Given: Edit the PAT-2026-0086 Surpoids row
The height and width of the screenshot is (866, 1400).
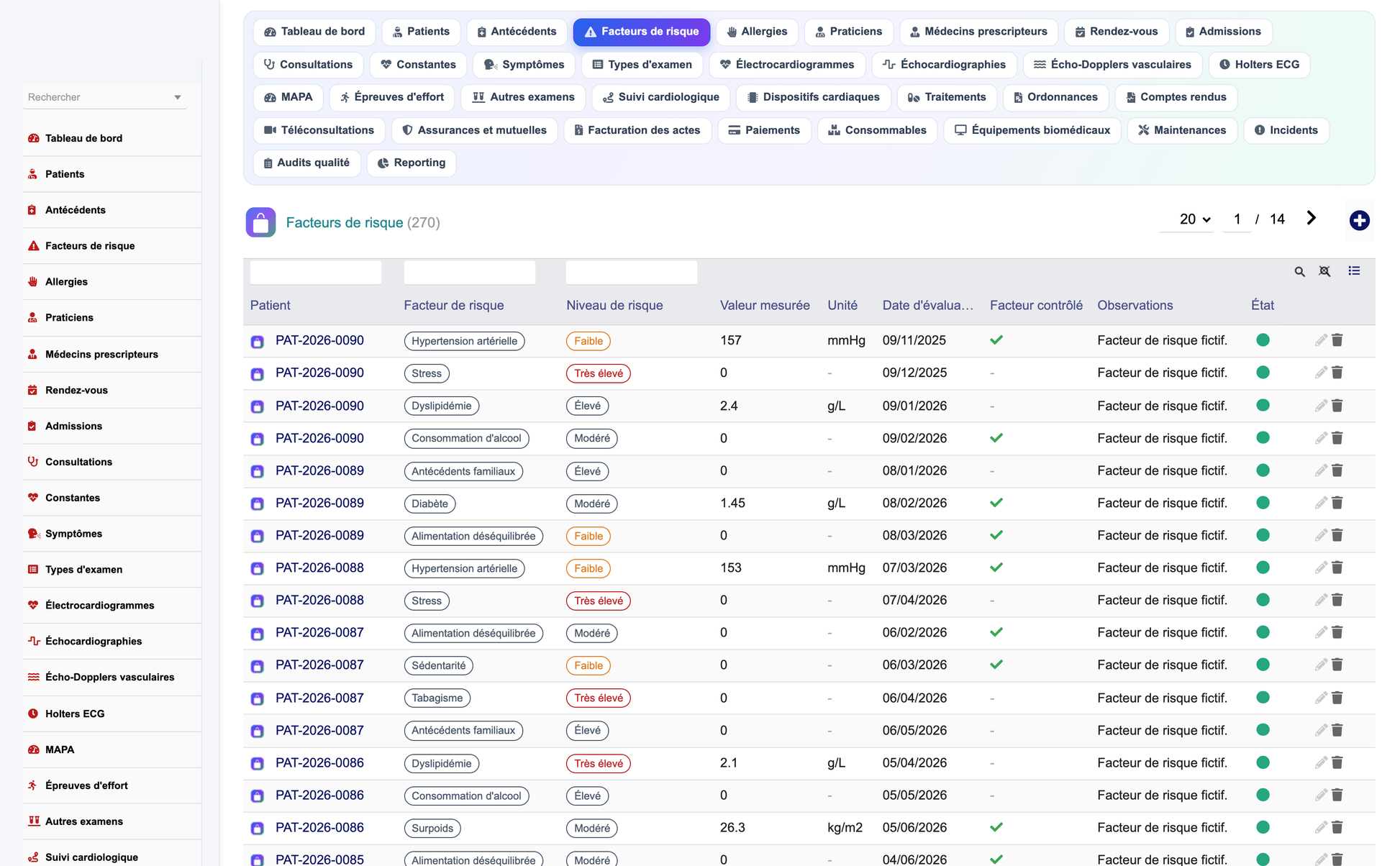Looking at the screenshot, I should click(1321, 827).
